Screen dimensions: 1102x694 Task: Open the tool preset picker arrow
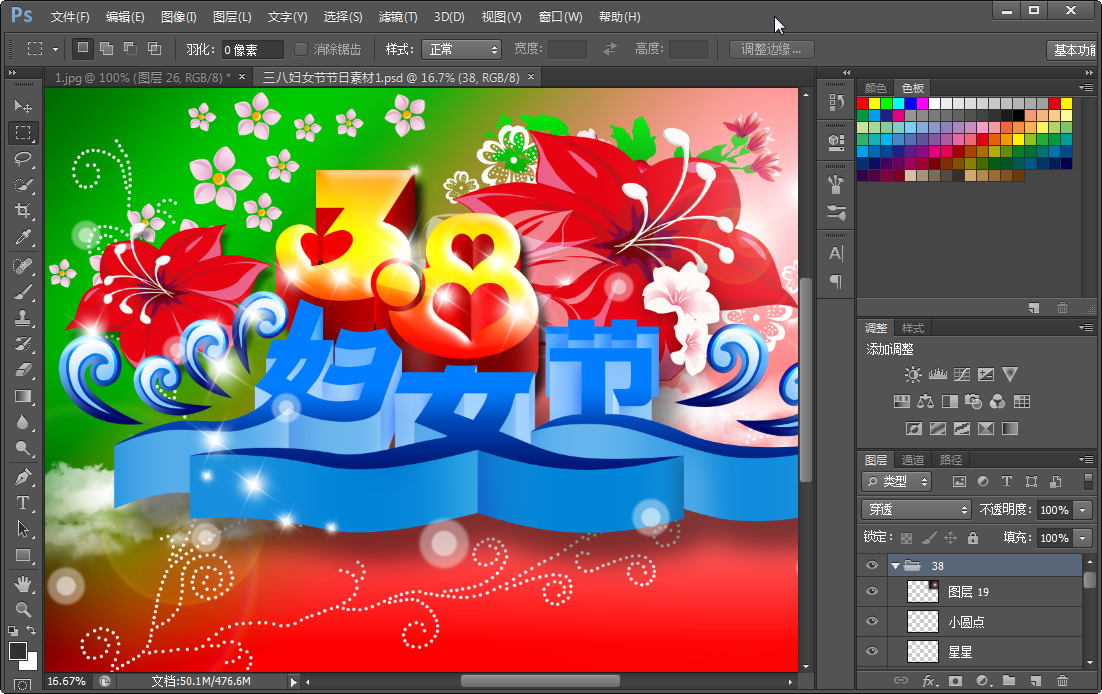pos(56,49)
